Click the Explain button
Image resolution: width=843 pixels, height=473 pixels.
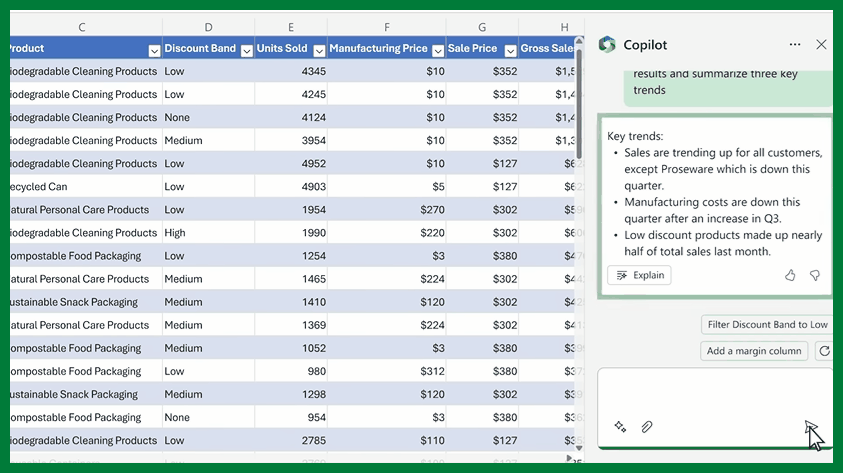click(x=639, y=275)
